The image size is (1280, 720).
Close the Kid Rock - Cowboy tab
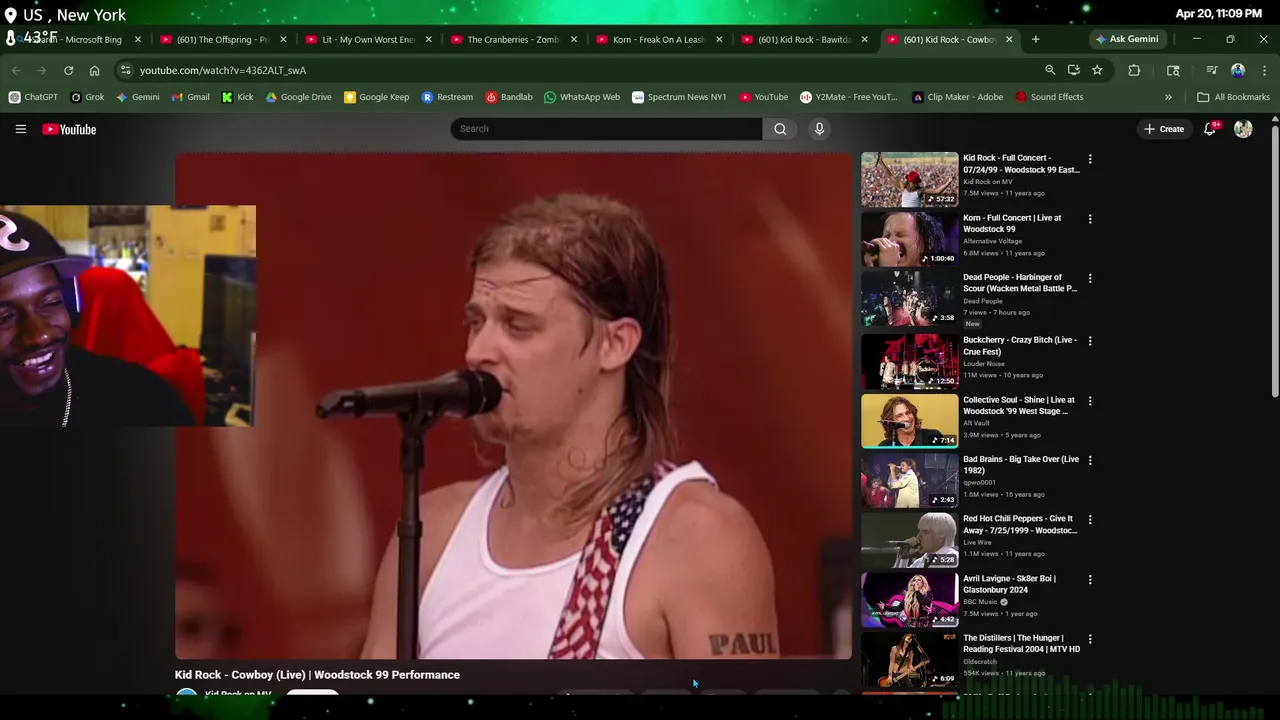[x=1009, y=39]
